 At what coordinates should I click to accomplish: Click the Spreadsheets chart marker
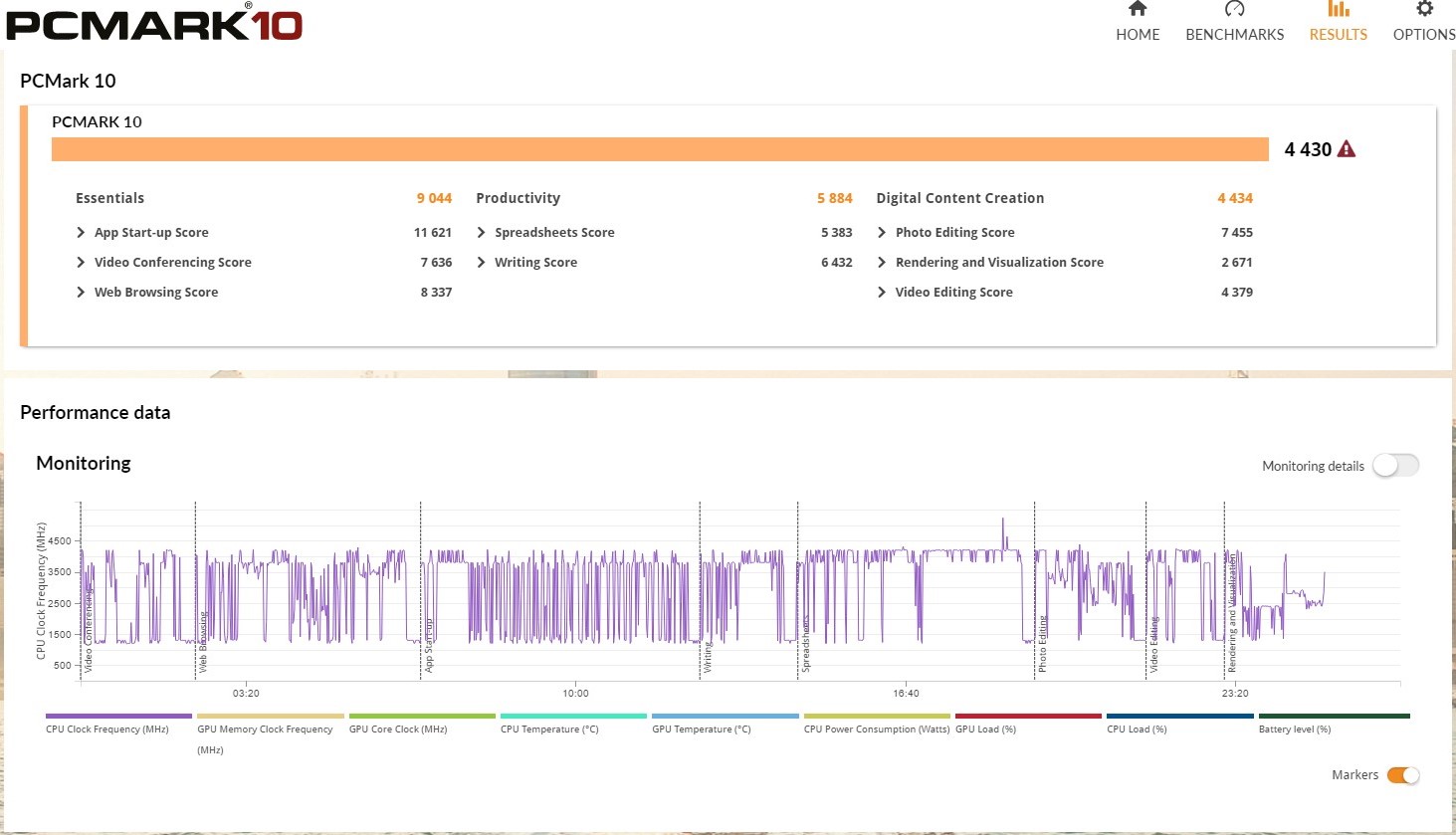[x=806, y=644]
